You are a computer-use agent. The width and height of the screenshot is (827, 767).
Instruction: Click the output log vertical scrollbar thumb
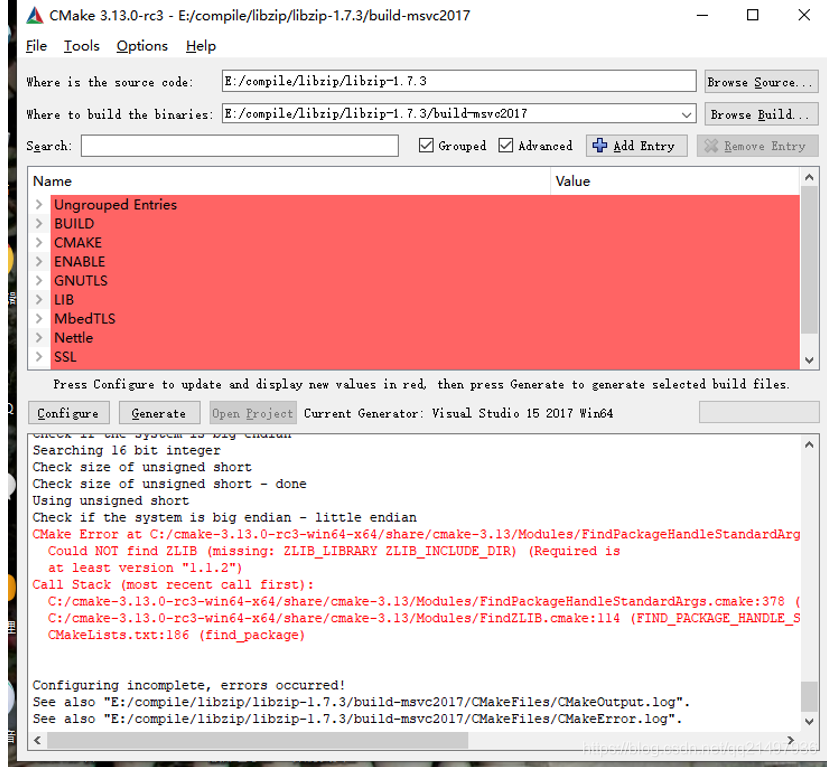809,696
